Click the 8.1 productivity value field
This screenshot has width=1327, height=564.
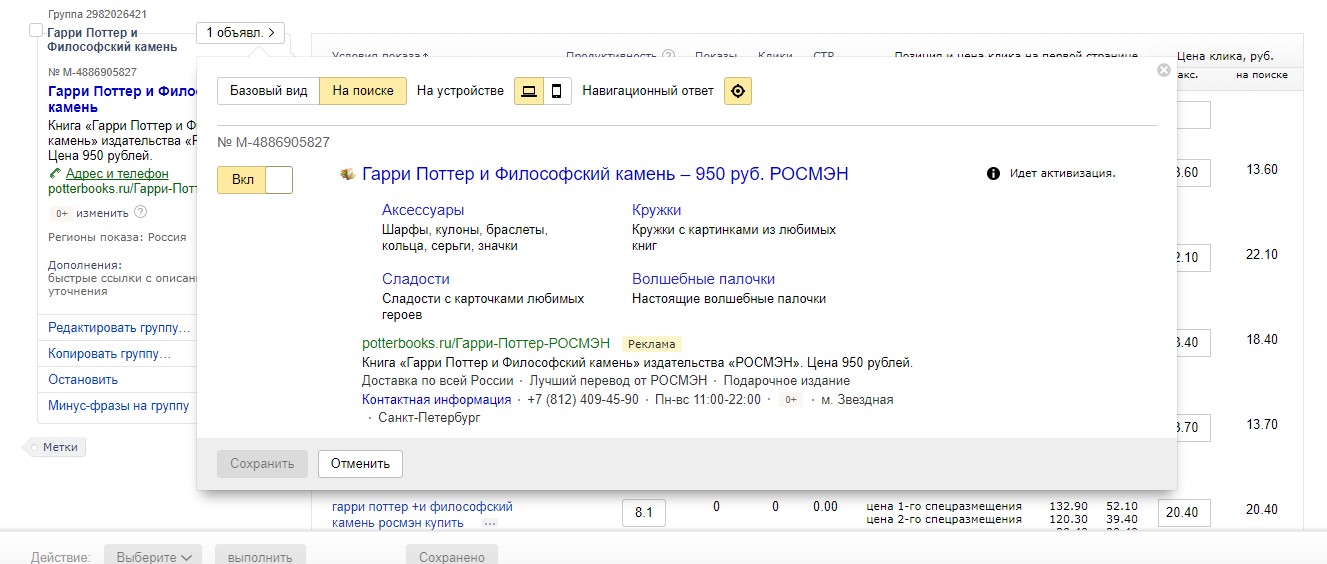[x=644, y=513]
